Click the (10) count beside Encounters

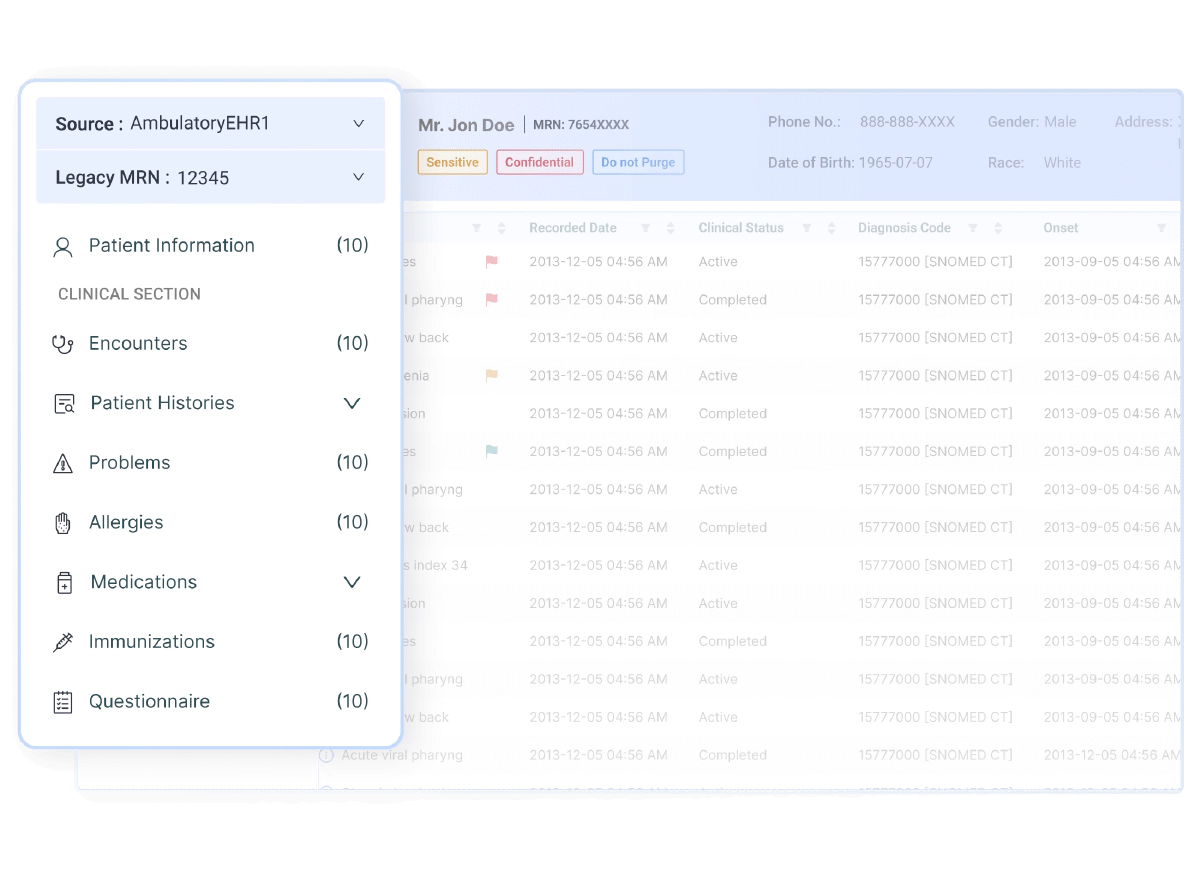(x=352, y=343)
